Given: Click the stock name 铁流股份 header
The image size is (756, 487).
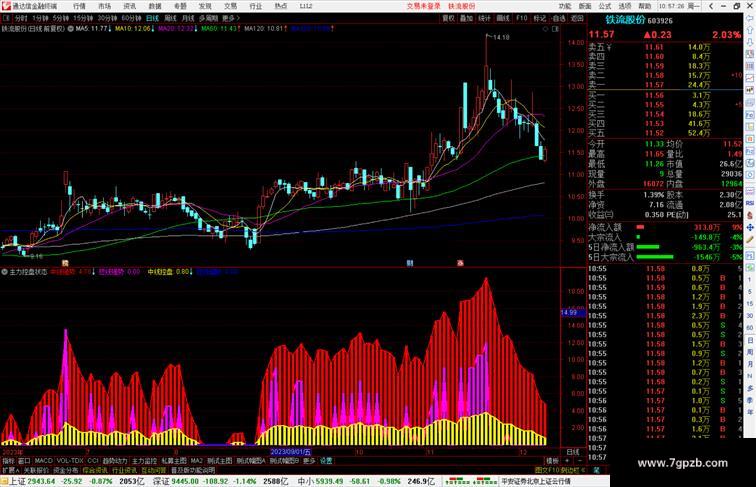Looking at the screenshot, I should coord(625,20).
